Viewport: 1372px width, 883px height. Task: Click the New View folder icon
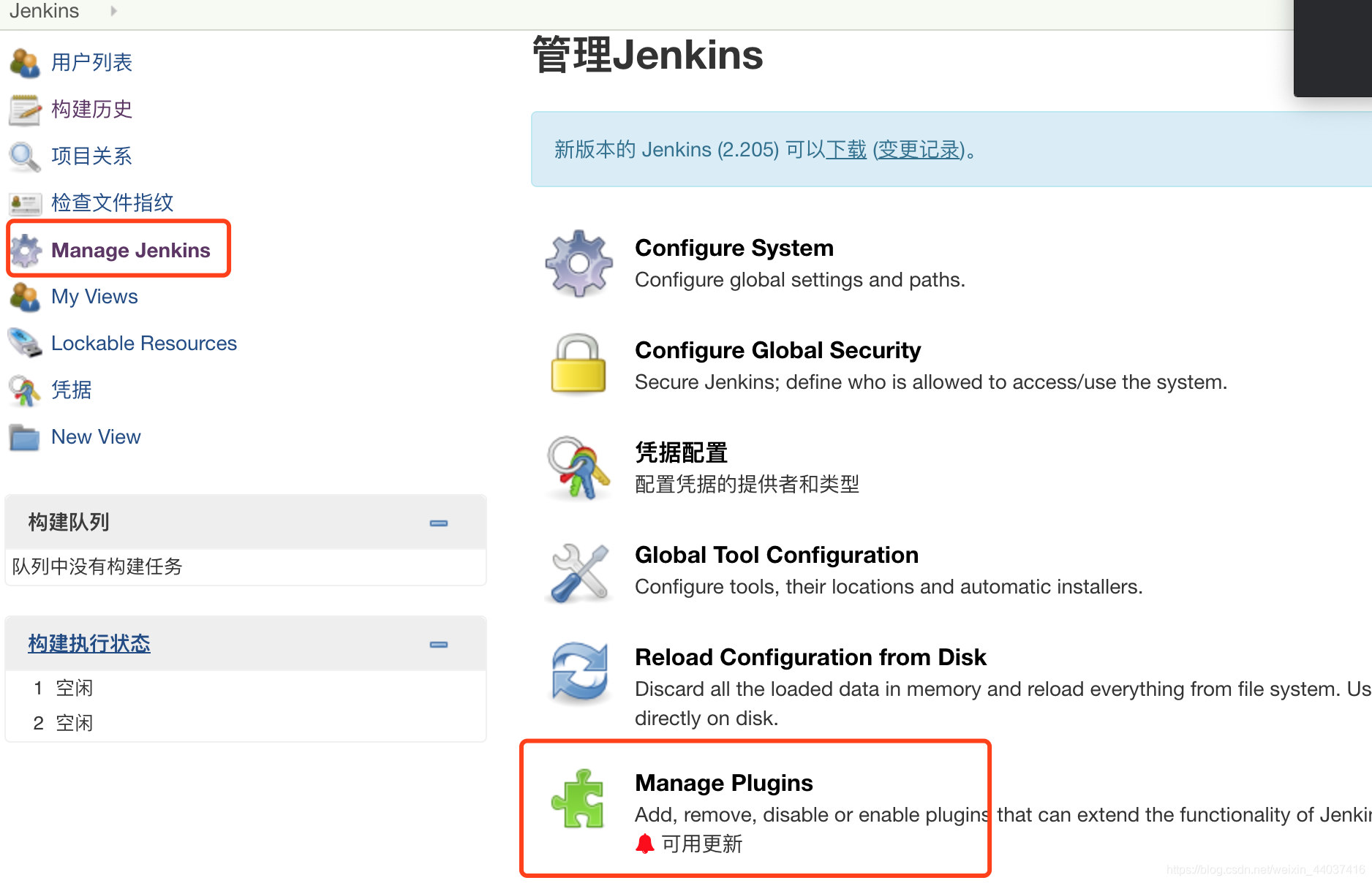(25, 437)
